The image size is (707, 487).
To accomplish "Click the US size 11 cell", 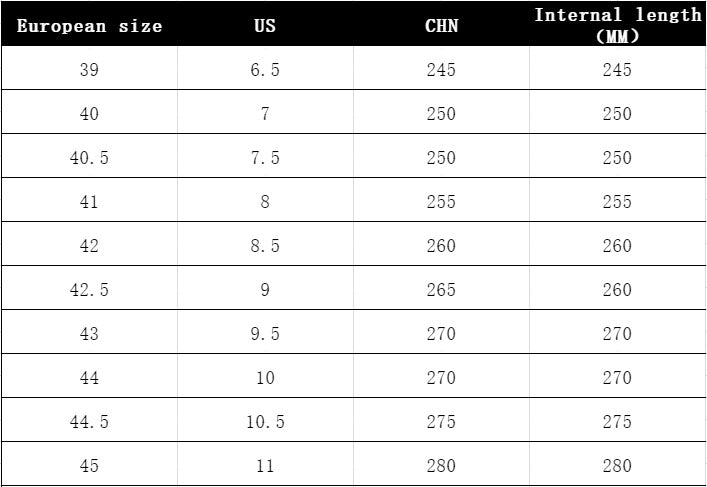I will click(265, 465).
